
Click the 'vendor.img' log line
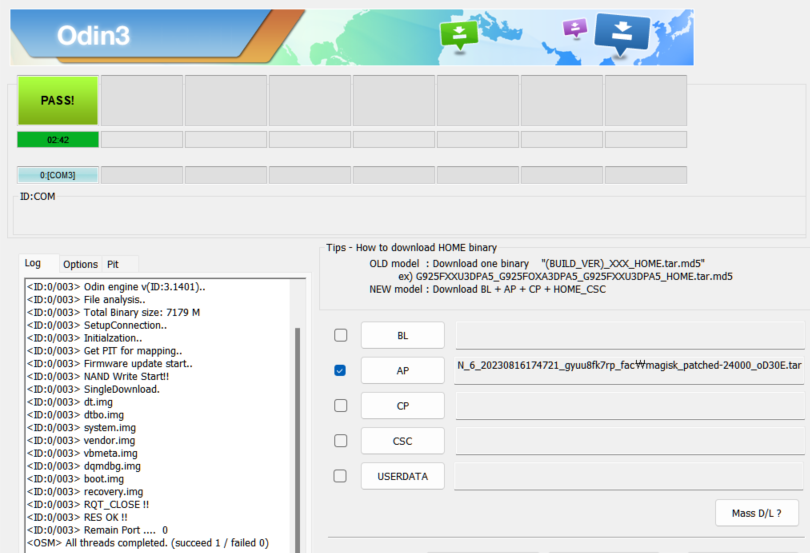click(81, 440)
